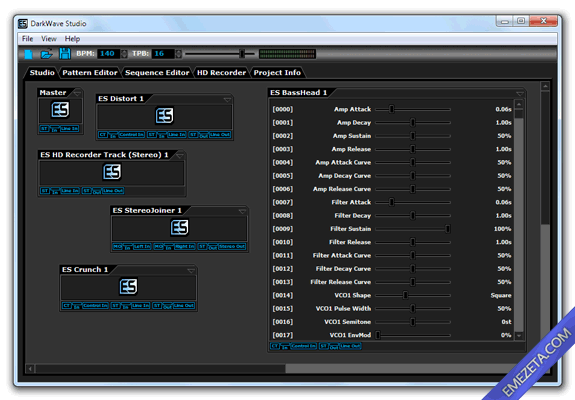The width and height of the screenshot is (575, 400).
Task: Click the BPM value field showing 140
Action: coord(109,54)
